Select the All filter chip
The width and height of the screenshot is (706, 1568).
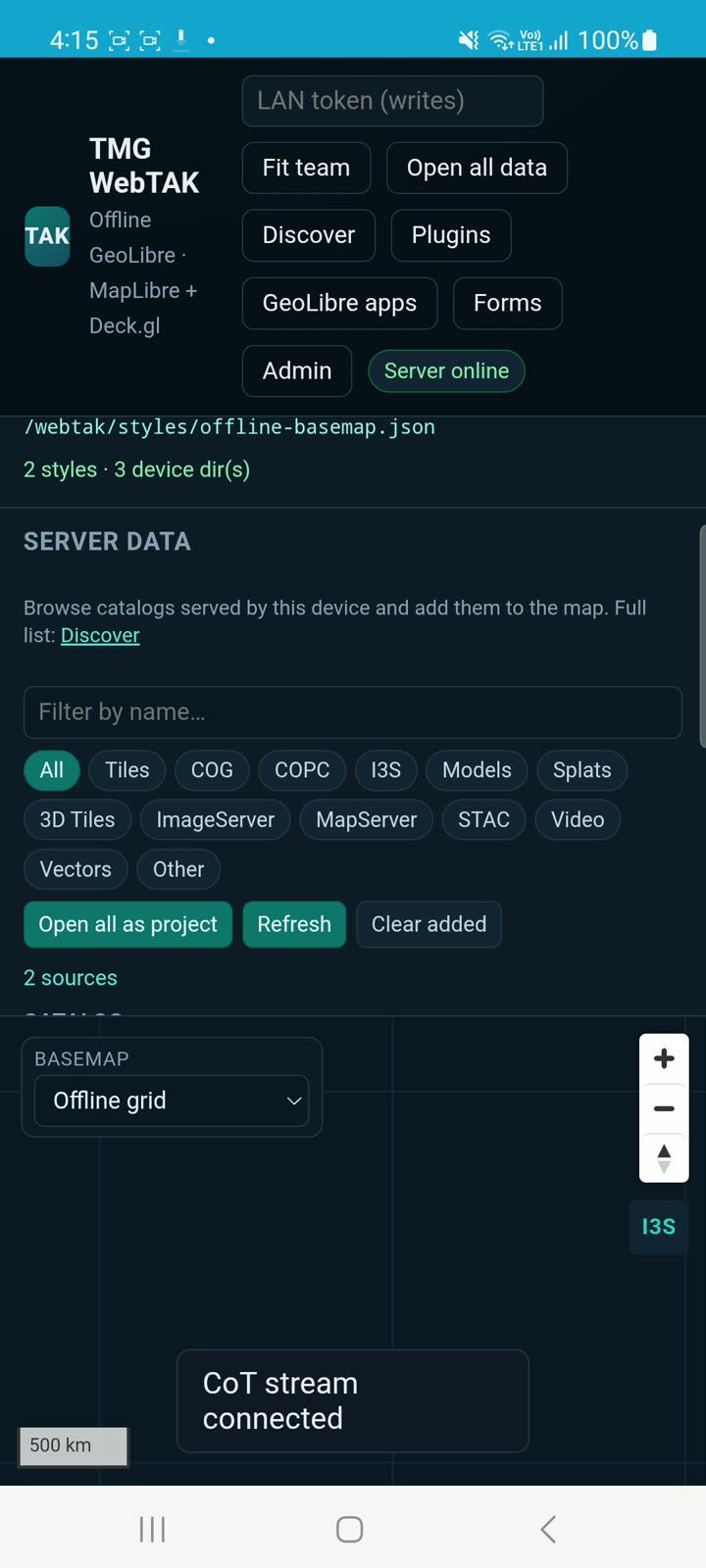[52, 770]
